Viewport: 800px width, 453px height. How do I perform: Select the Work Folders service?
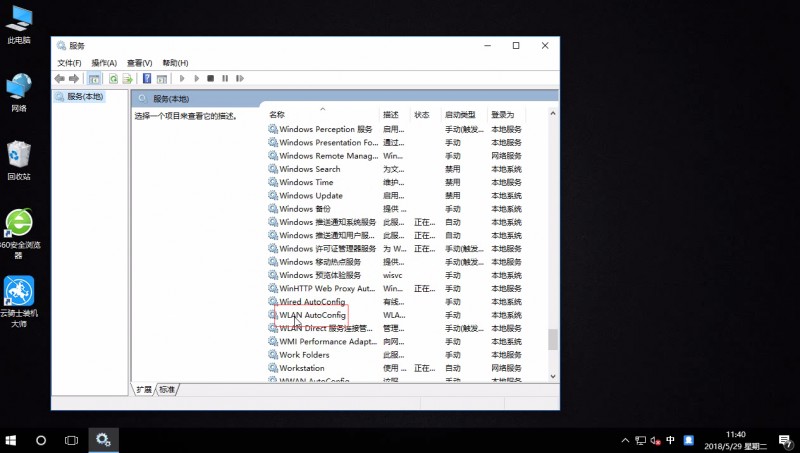396,355
